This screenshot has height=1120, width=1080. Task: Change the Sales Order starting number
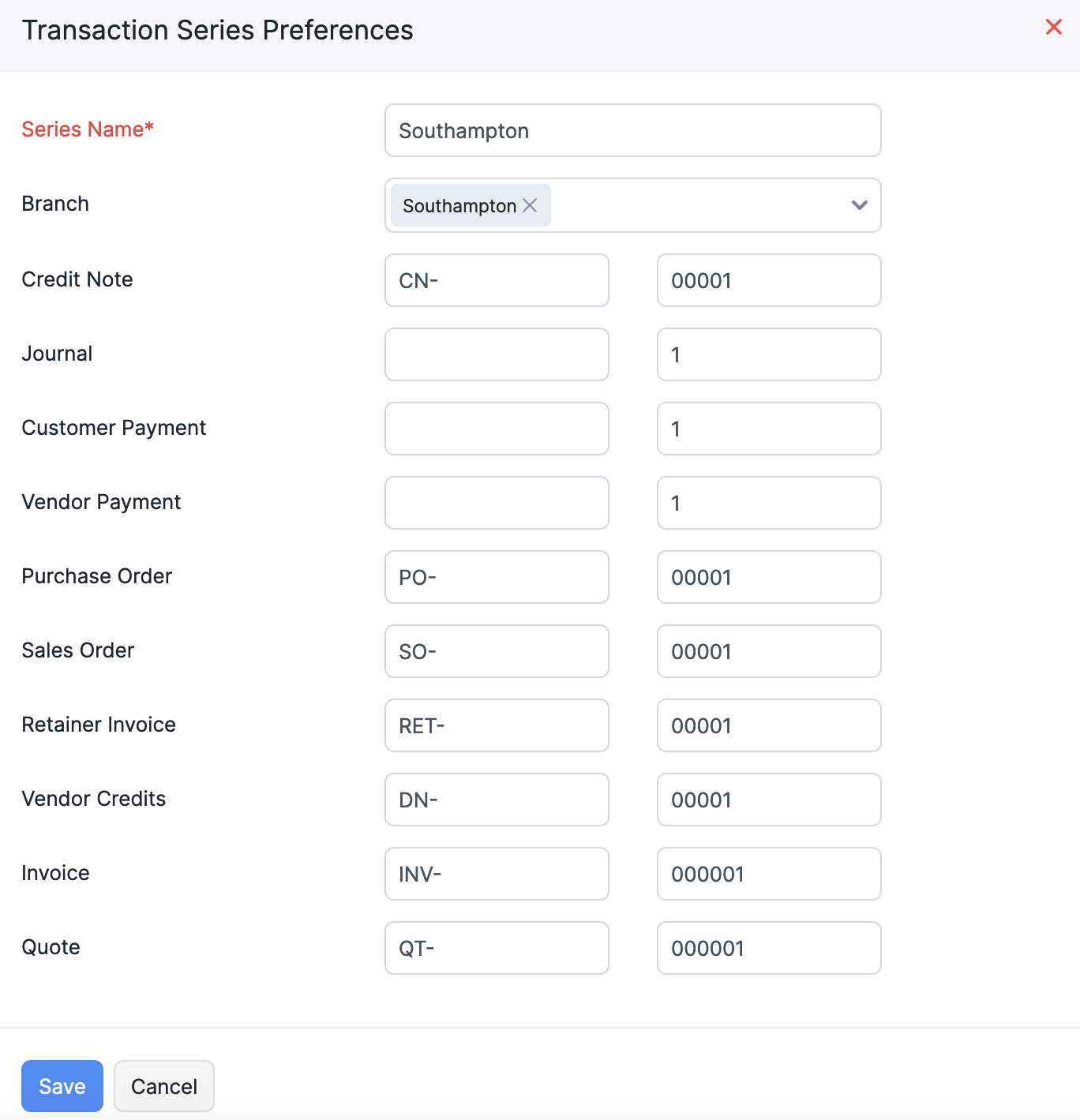pyautogui.click(x=768, y=651)
